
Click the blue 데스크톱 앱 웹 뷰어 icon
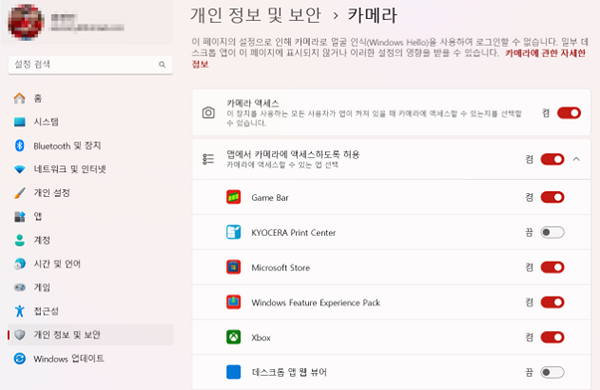coord(233,372)
